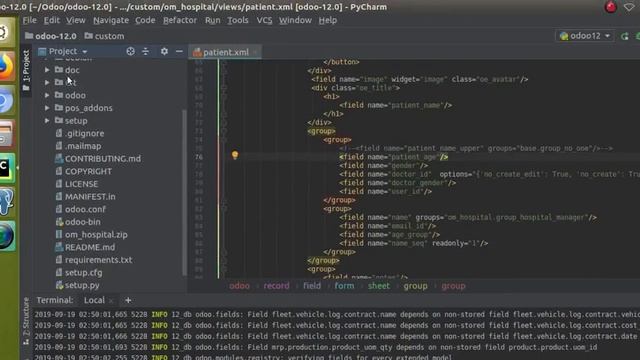Viewport: 640px width, 360px height.
Task: Open the Window menu
Action: coord(295,20)
